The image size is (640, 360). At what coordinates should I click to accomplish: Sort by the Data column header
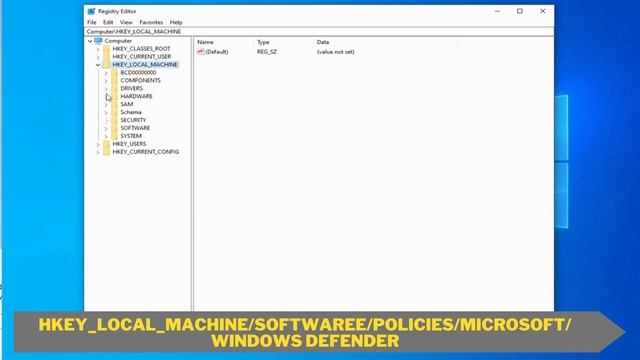323,42
